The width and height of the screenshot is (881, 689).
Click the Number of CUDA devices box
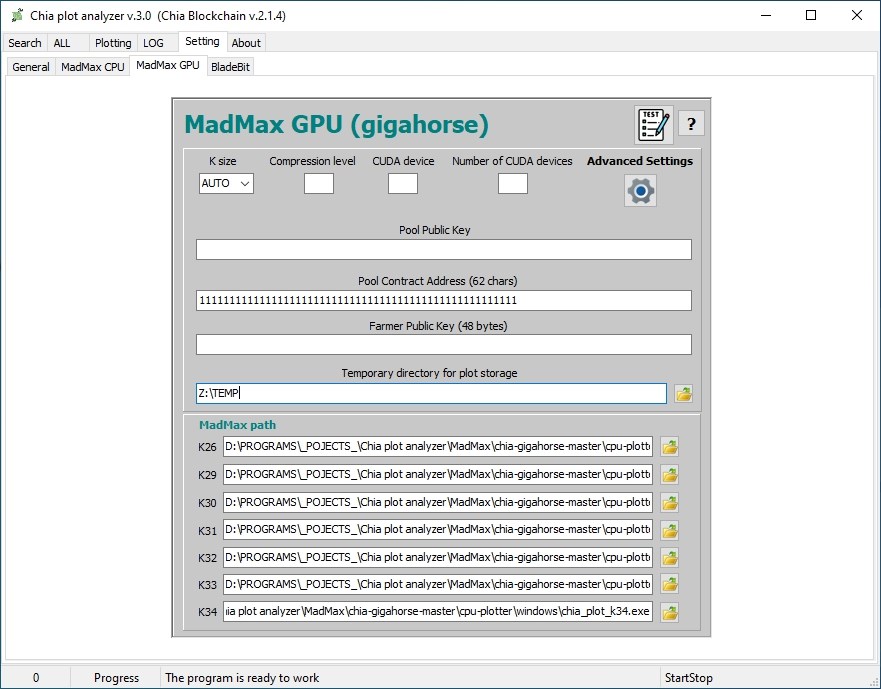[x=512, y=183]
